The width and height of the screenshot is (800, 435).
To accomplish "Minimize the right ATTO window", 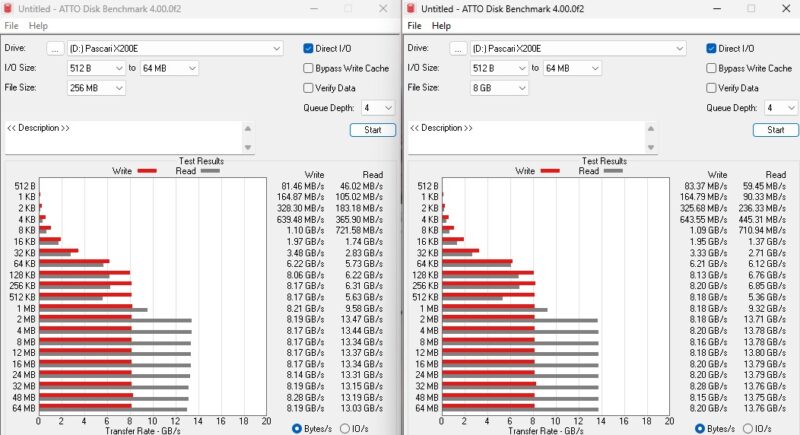I will [717, 9].
